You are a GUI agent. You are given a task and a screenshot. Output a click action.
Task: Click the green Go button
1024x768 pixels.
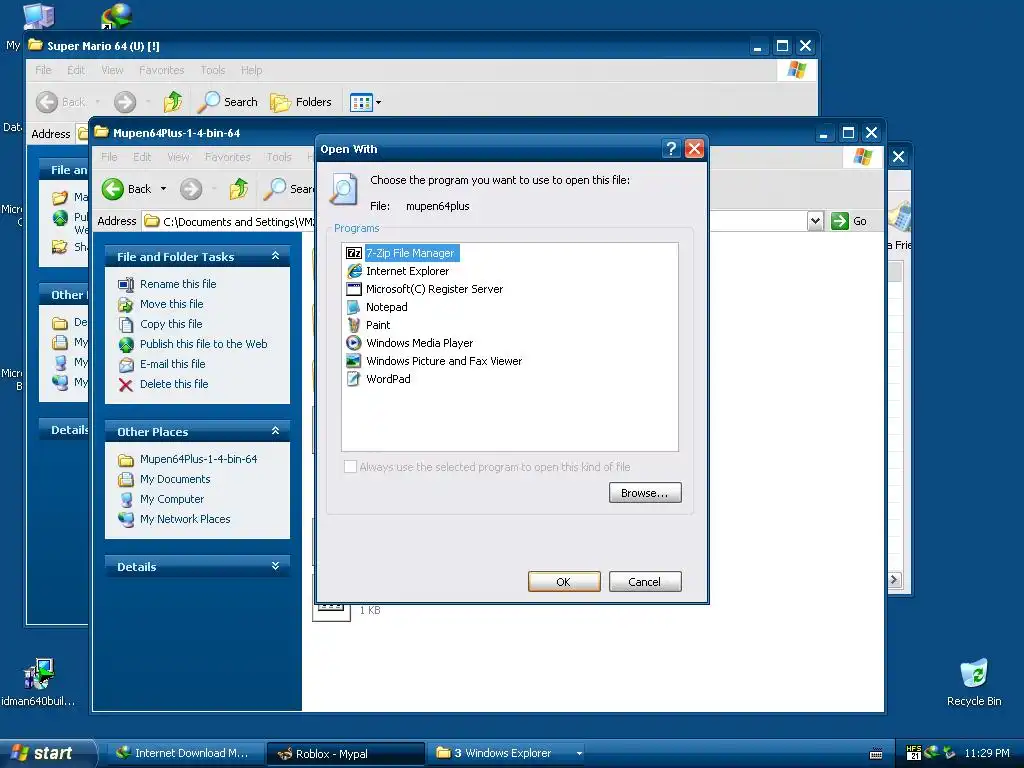(x=848, y=221)
